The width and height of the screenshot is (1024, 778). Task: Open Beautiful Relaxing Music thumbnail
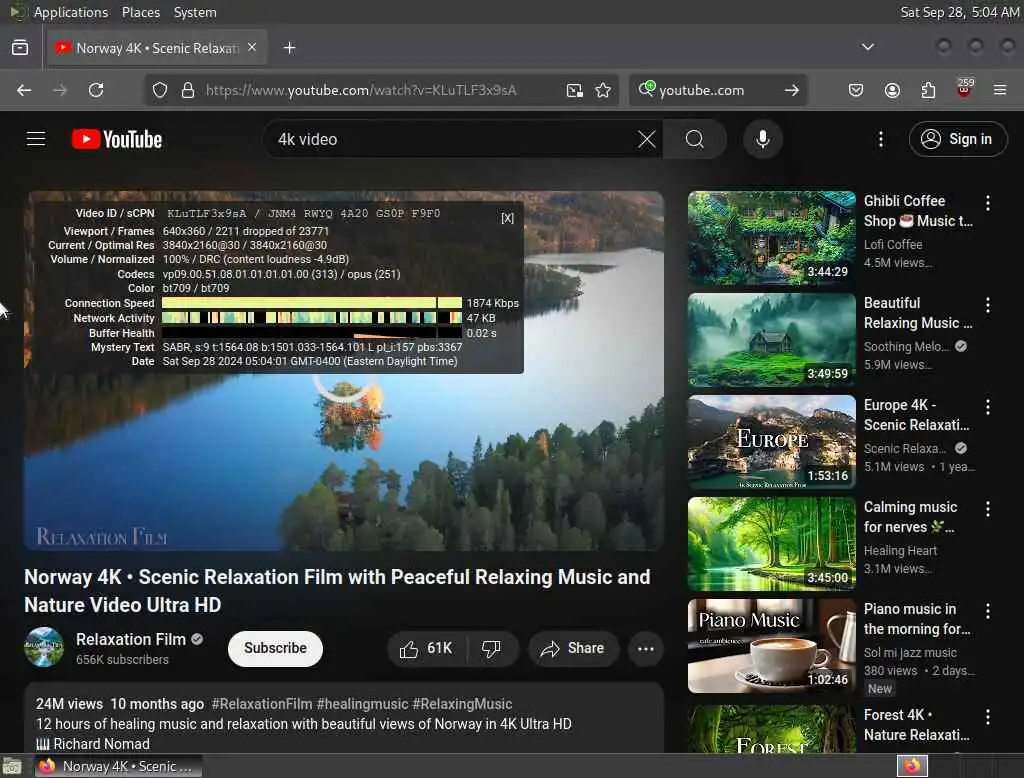pyautogui.click(x=771, y=340)
